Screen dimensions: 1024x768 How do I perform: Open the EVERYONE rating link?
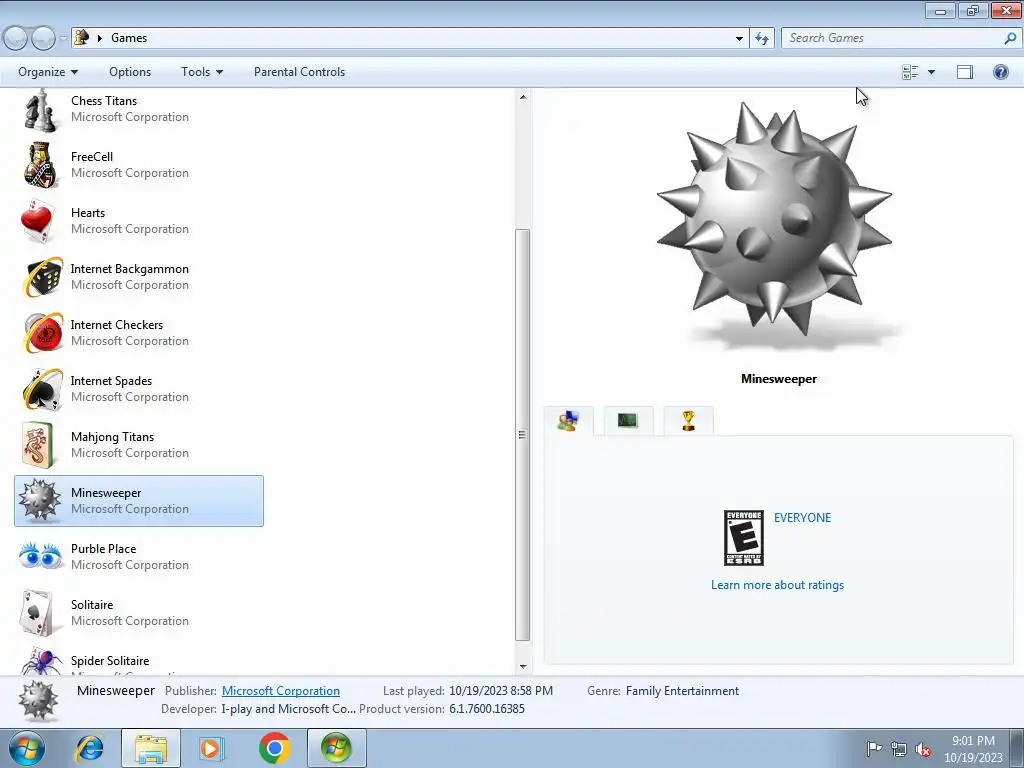coord(803,518)
